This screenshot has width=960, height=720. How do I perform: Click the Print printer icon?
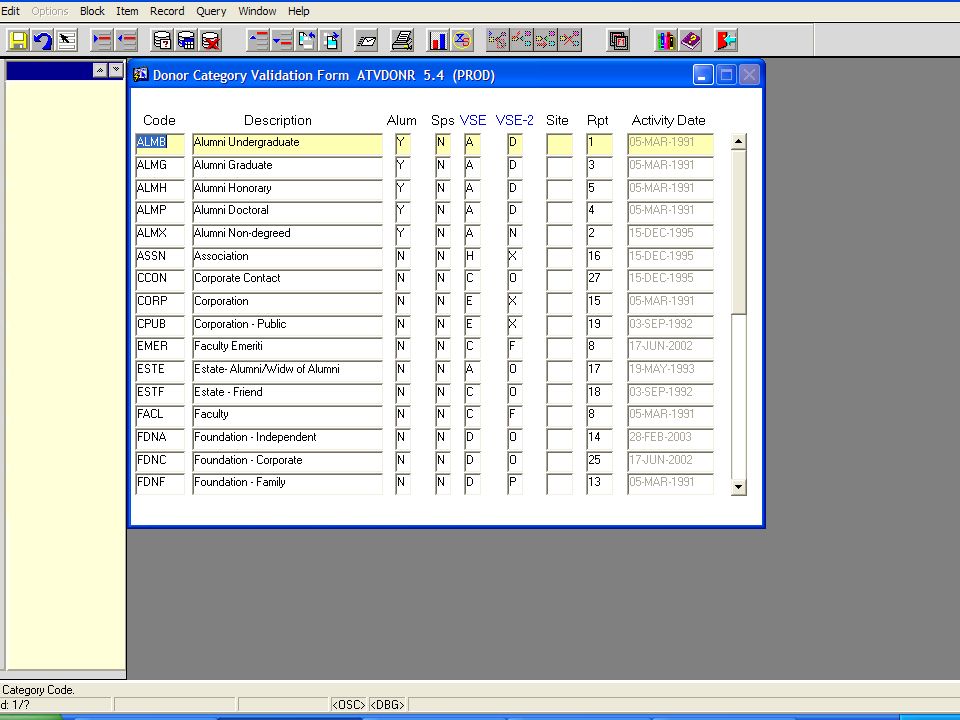402,40
